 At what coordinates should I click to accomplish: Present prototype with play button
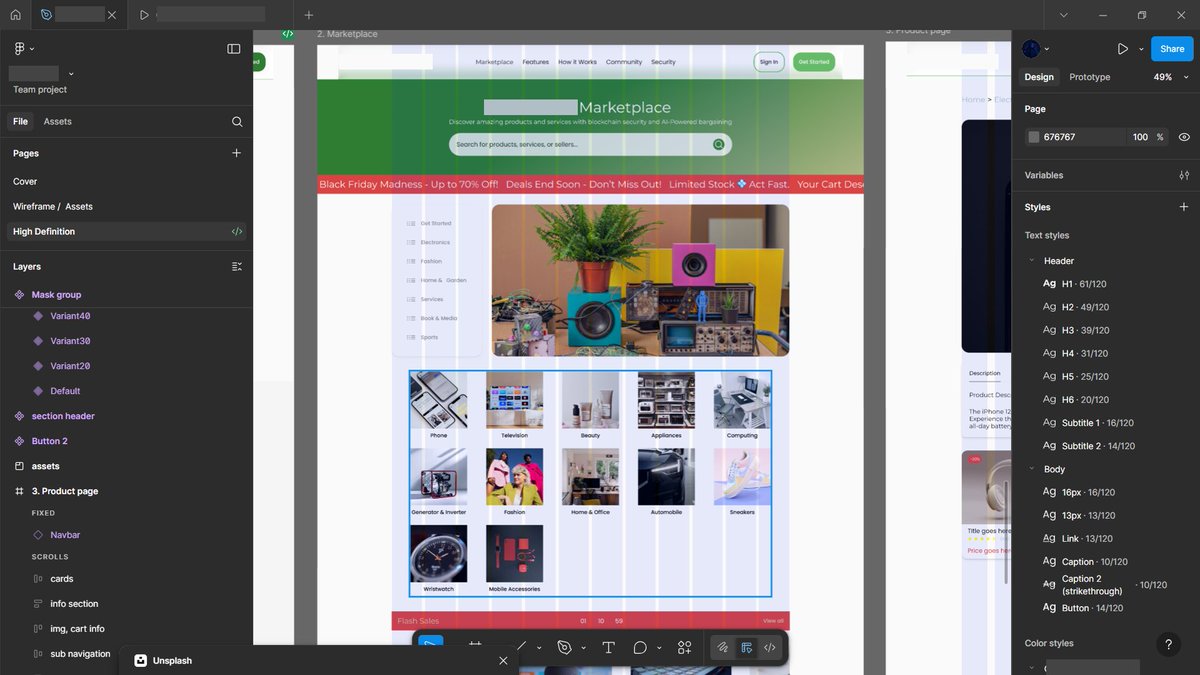(1123, 48)
